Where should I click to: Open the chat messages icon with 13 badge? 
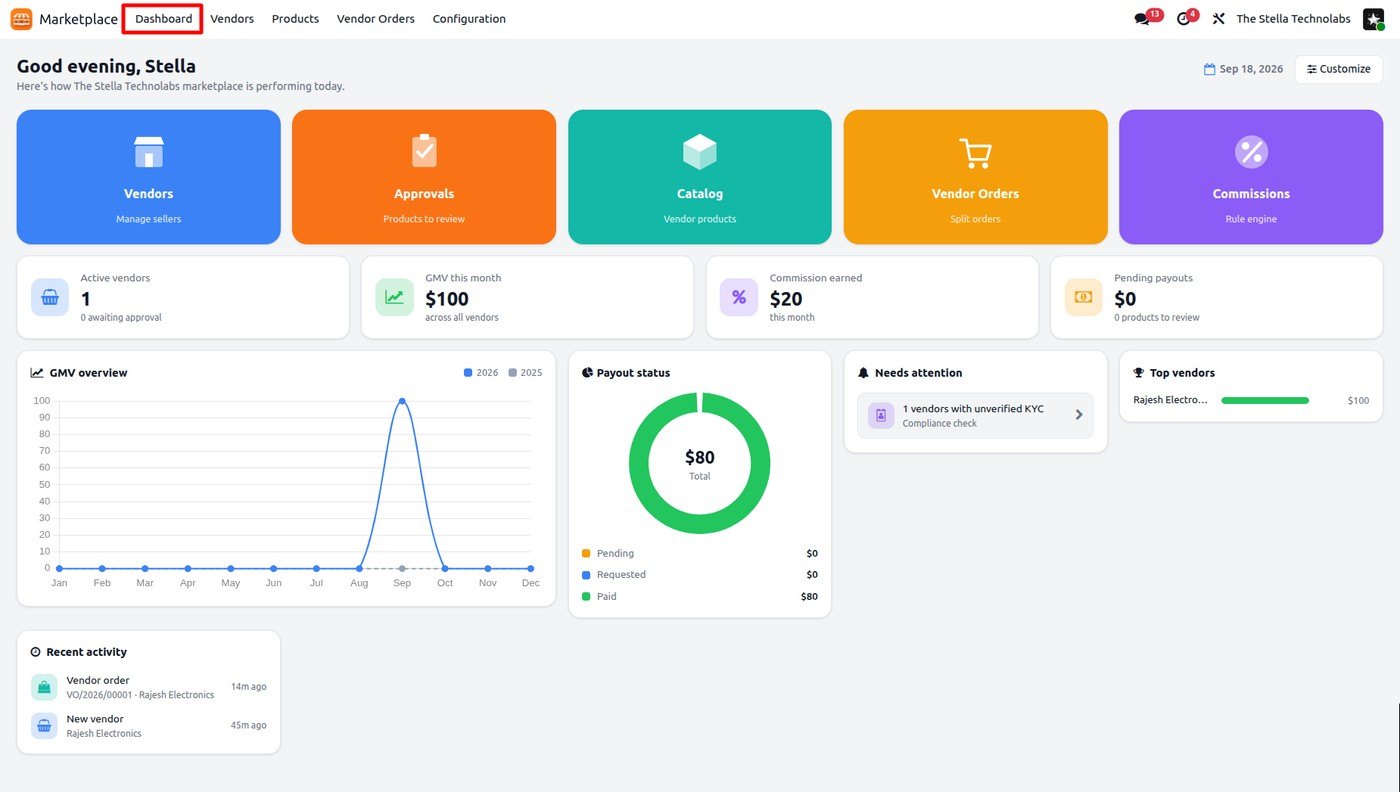pyautogui.click(x=1142, y=19)
